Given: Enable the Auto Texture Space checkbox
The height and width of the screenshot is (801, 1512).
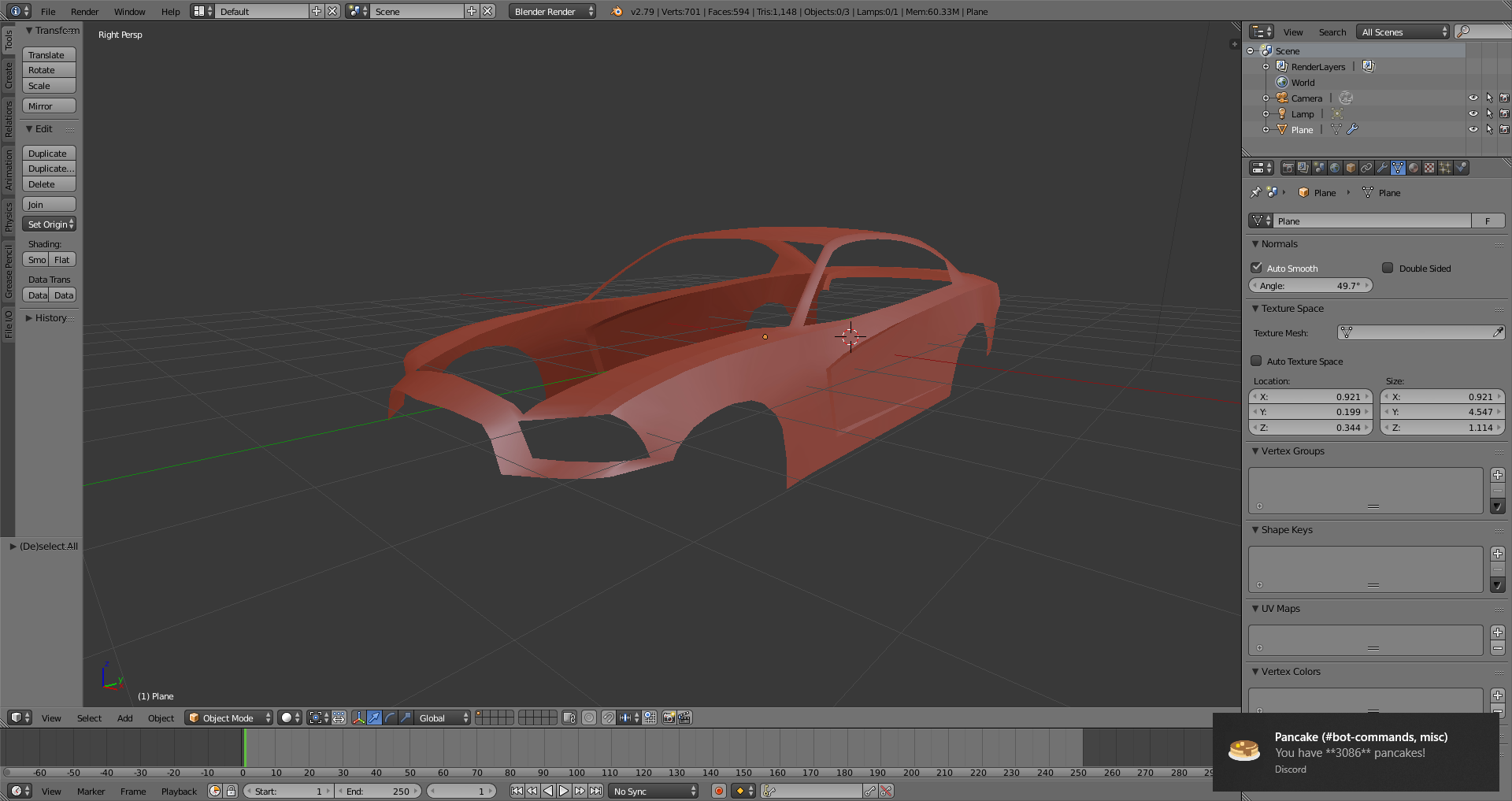Looking at the screenshot, I should [x=1257, y=361].
